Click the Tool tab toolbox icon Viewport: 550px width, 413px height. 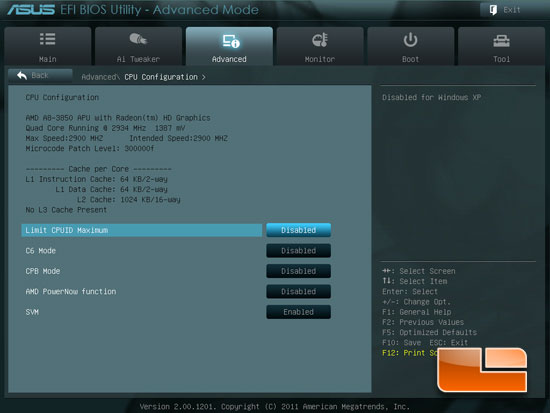point(502,41)
